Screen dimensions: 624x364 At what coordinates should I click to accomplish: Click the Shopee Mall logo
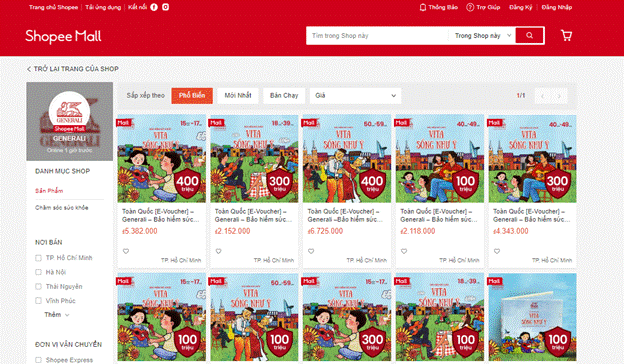pyautogui.click(x=63, y=36)
